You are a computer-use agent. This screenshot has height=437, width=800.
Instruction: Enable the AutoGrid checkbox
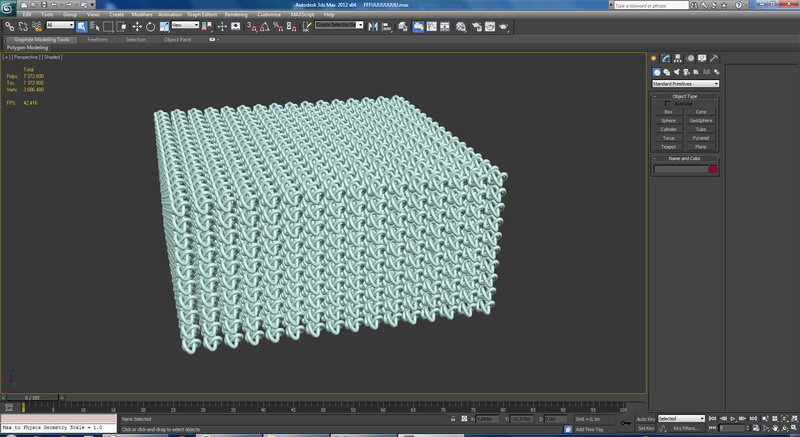coord(668,104)
